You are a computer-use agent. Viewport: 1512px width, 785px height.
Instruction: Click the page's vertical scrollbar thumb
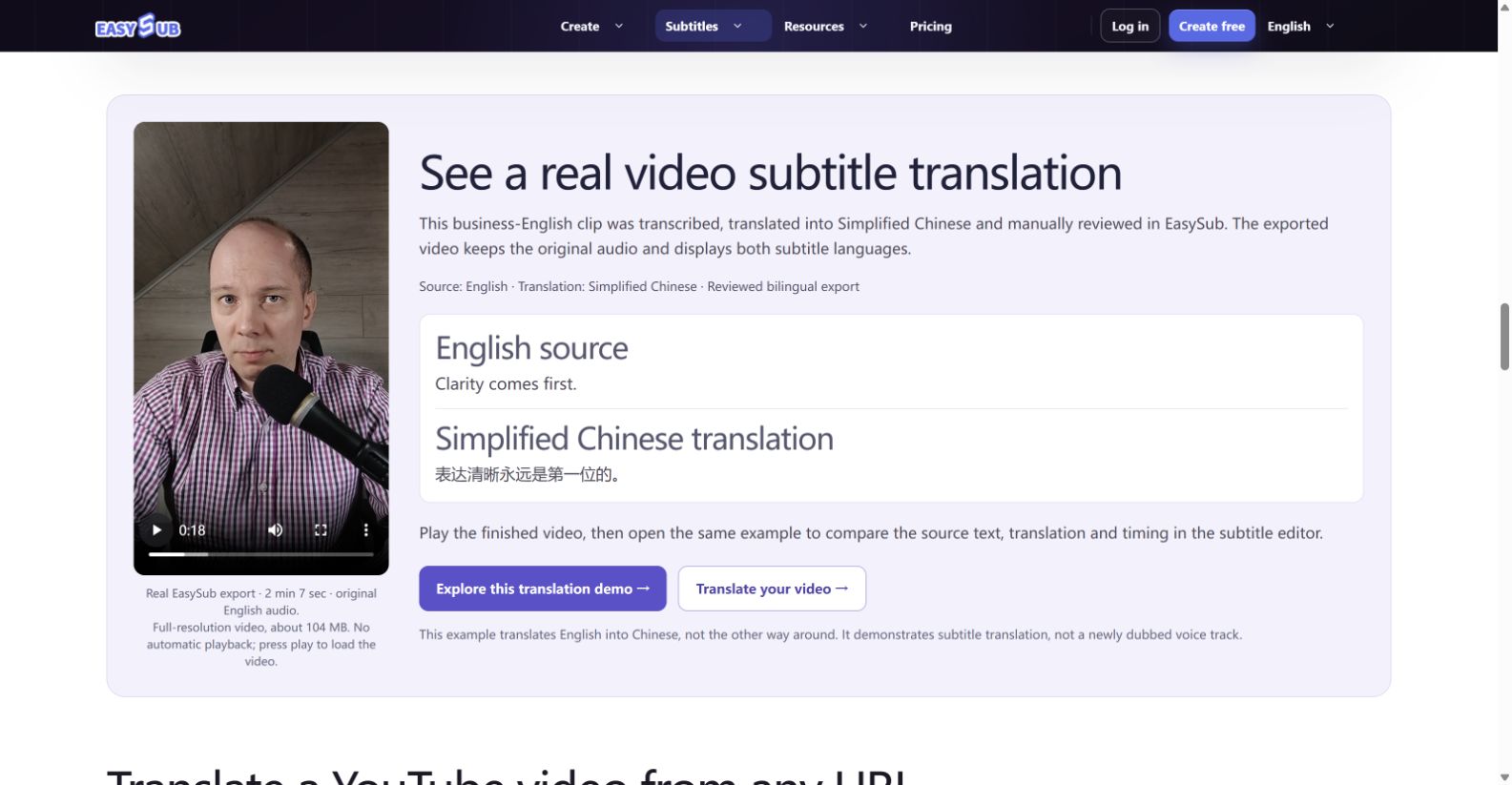tap(1504, 336)
